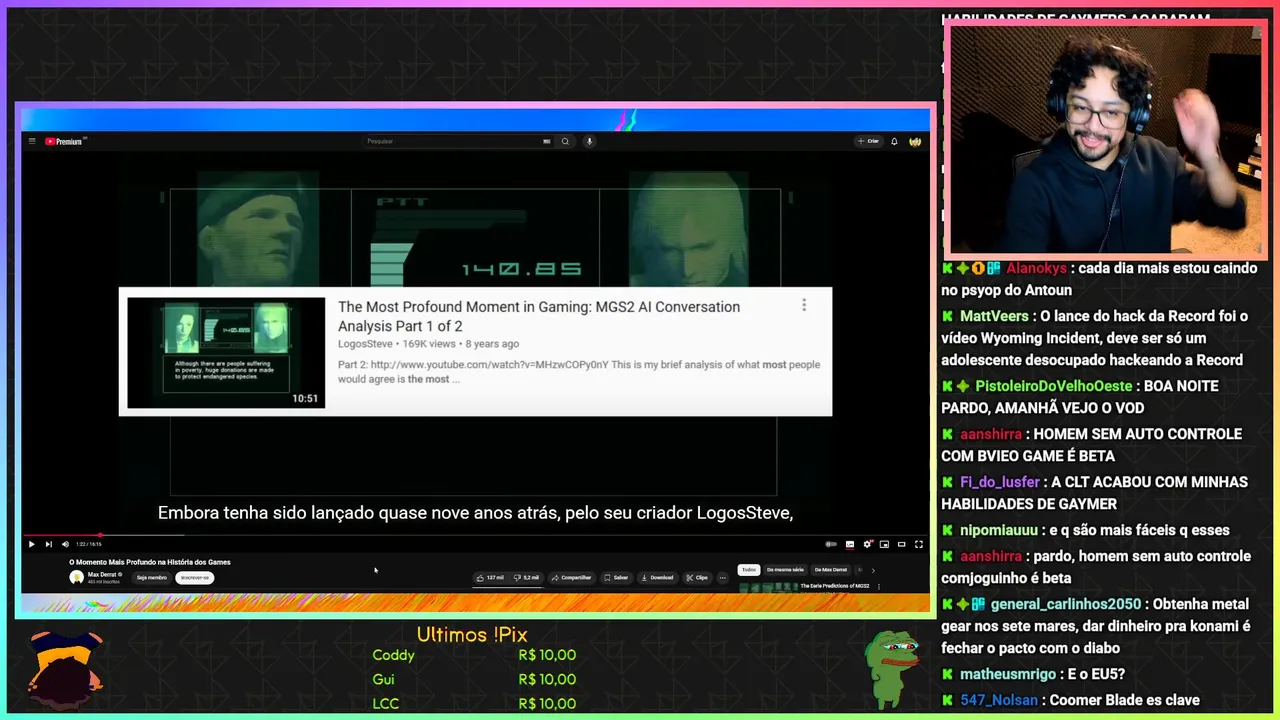Screen dimensions: 1280x720
Task: Click the Coddy R$ 10,00 Pix entry
Action: coord(474,655)
